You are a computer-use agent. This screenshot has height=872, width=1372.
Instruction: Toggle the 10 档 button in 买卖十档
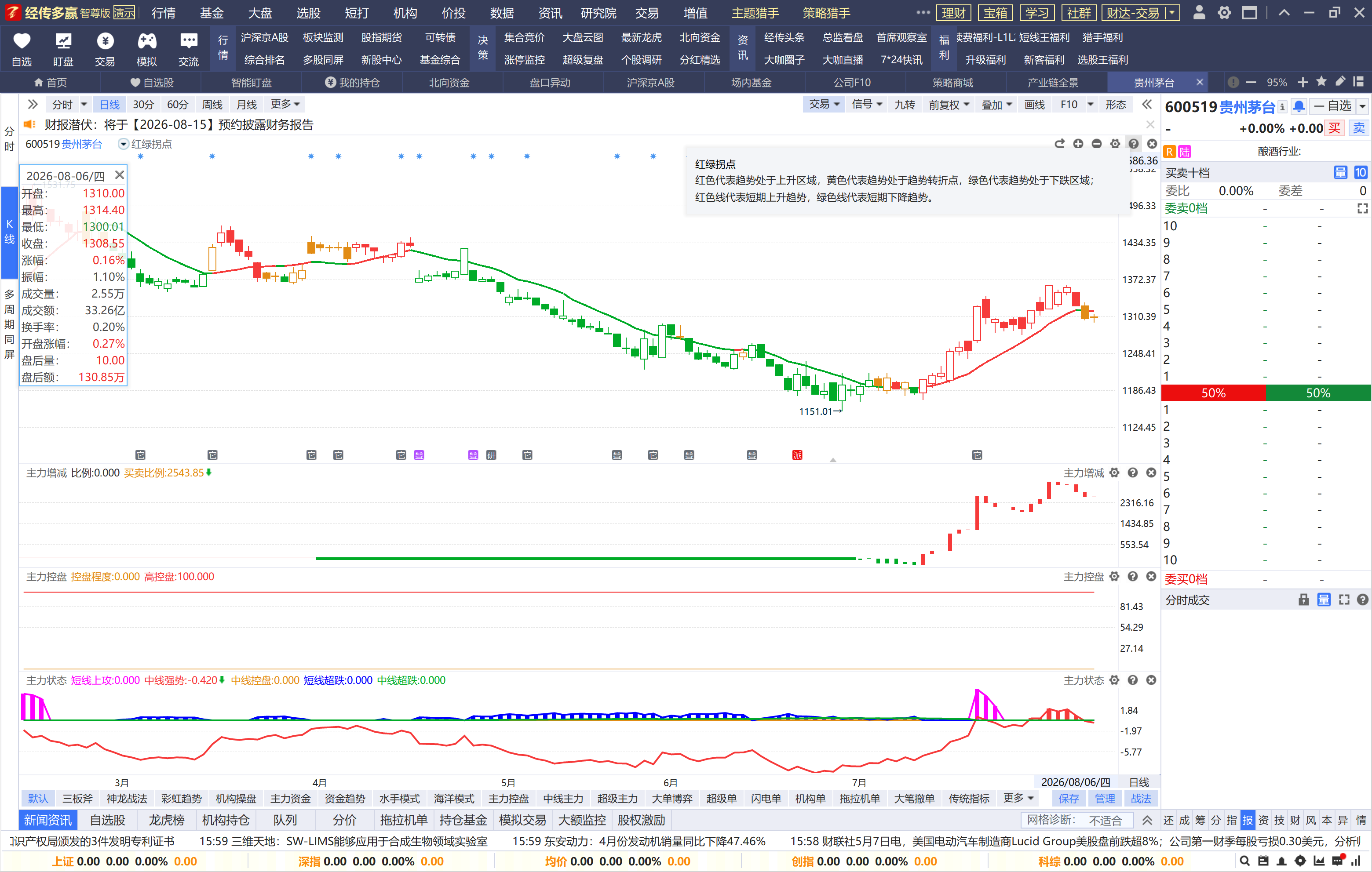1360,173
